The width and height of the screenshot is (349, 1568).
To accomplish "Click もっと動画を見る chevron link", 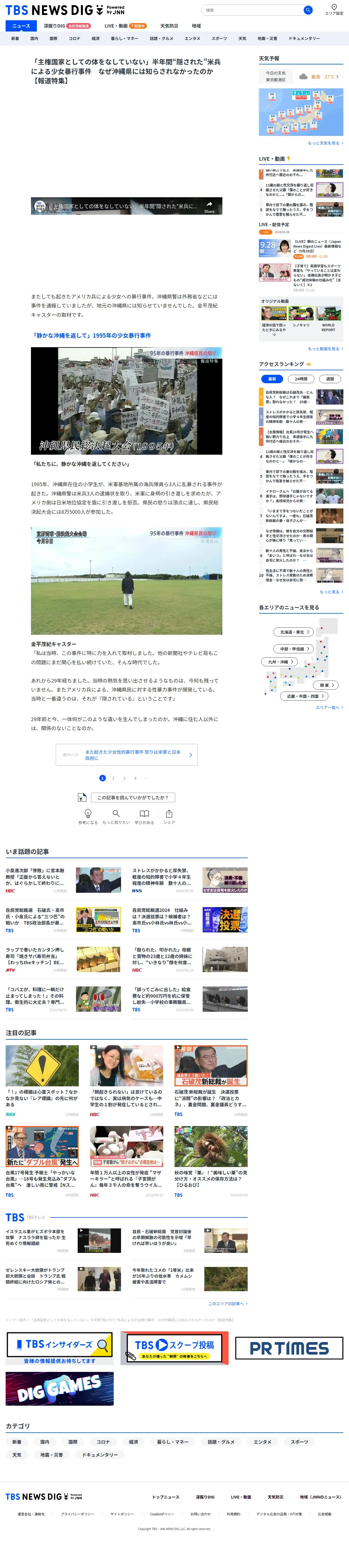I will pyautogui.click(x=325, y=349).
